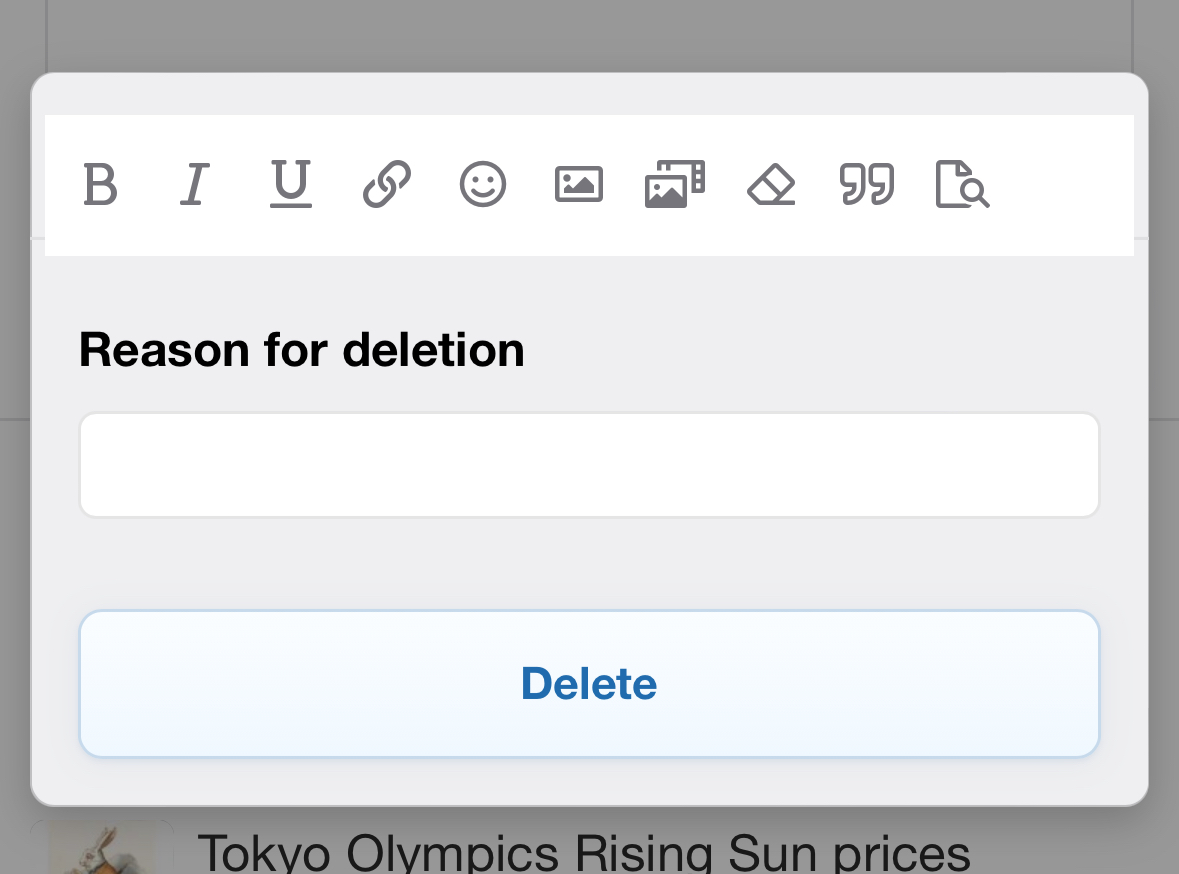
Task: Focus the Reason for deletion field
Action: pyautogui.click(x=589, y=465)
